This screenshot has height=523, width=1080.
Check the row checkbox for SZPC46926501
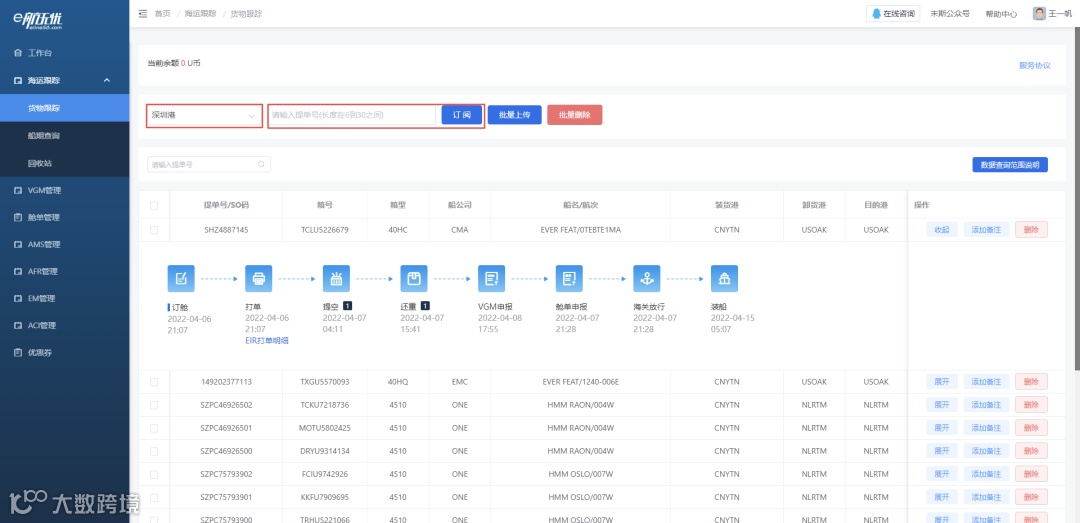tap(154, 428)
